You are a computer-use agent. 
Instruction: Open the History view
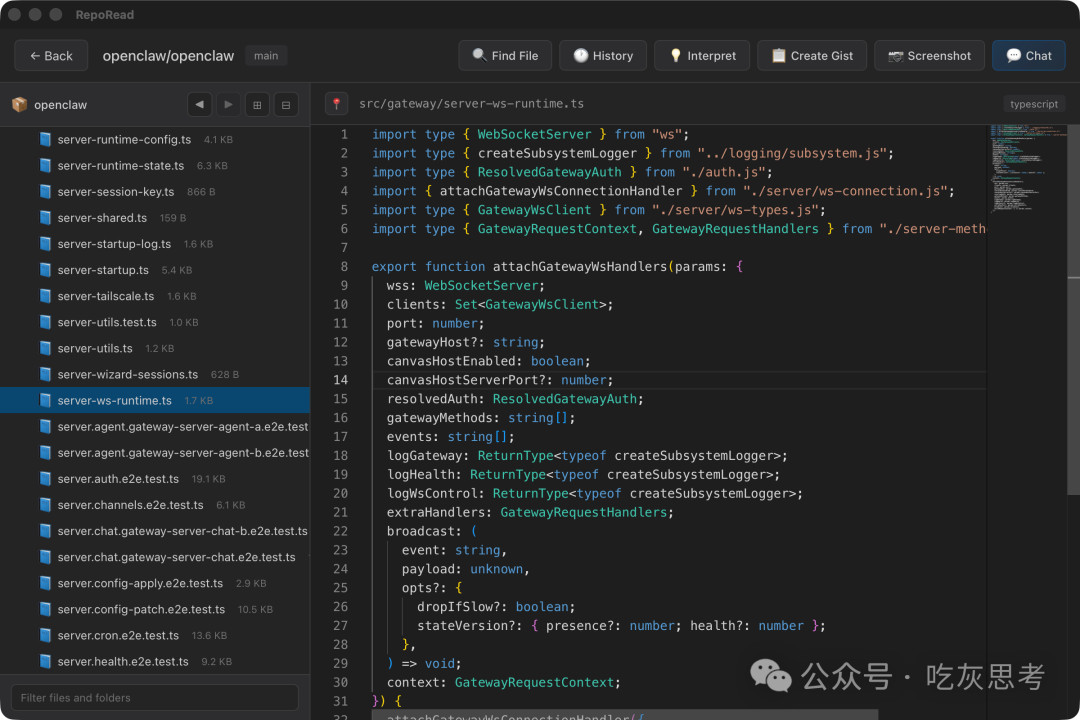[x=603, y=56]
